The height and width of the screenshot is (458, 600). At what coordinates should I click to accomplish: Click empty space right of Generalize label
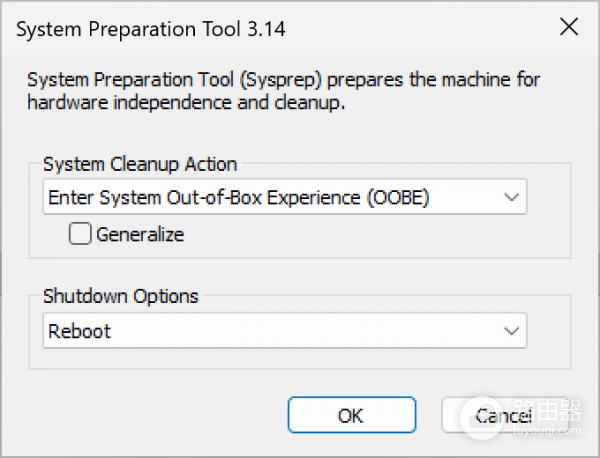coord(350,235)
